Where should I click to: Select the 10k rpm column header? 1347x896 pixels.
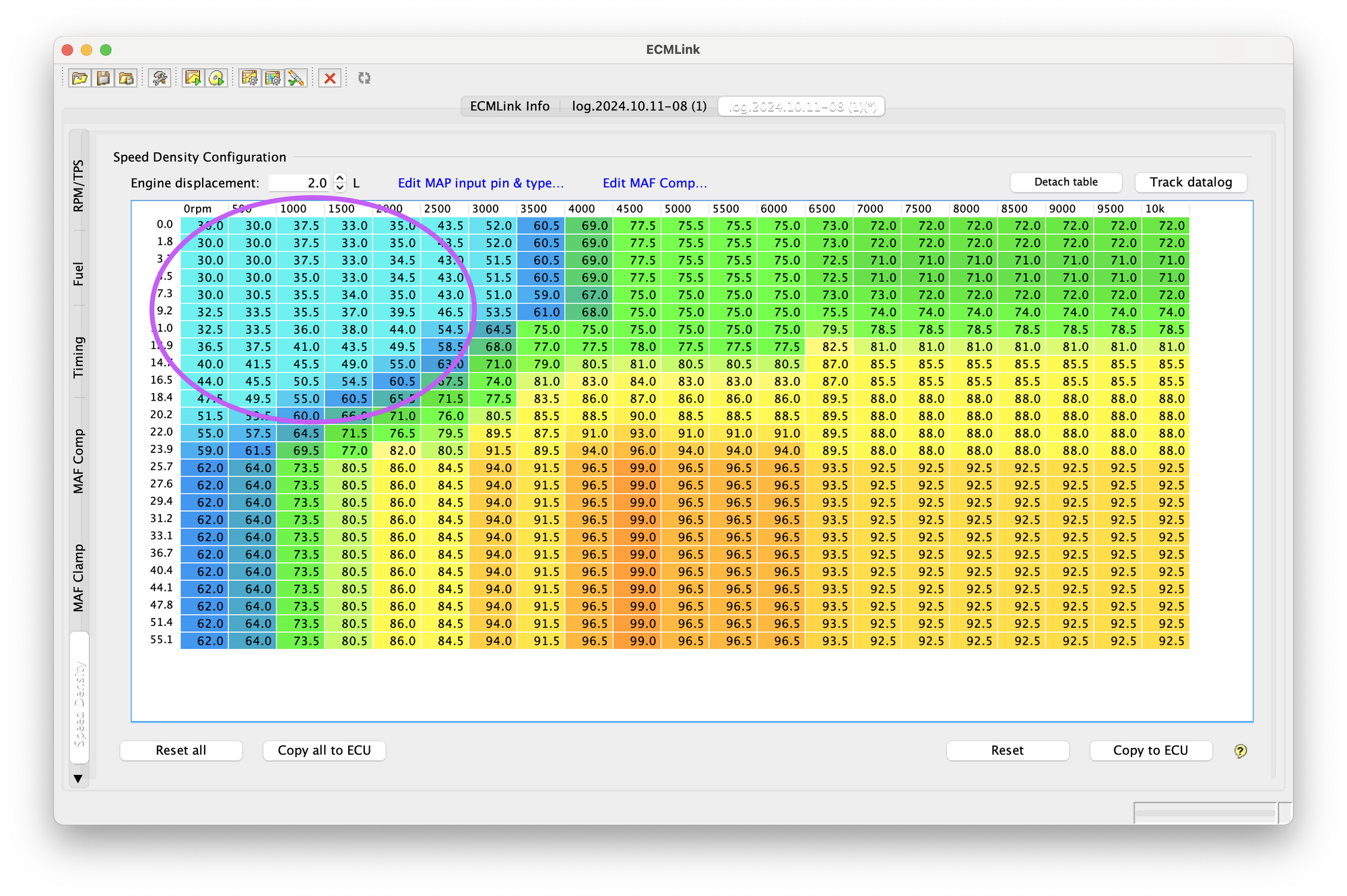1166,209
